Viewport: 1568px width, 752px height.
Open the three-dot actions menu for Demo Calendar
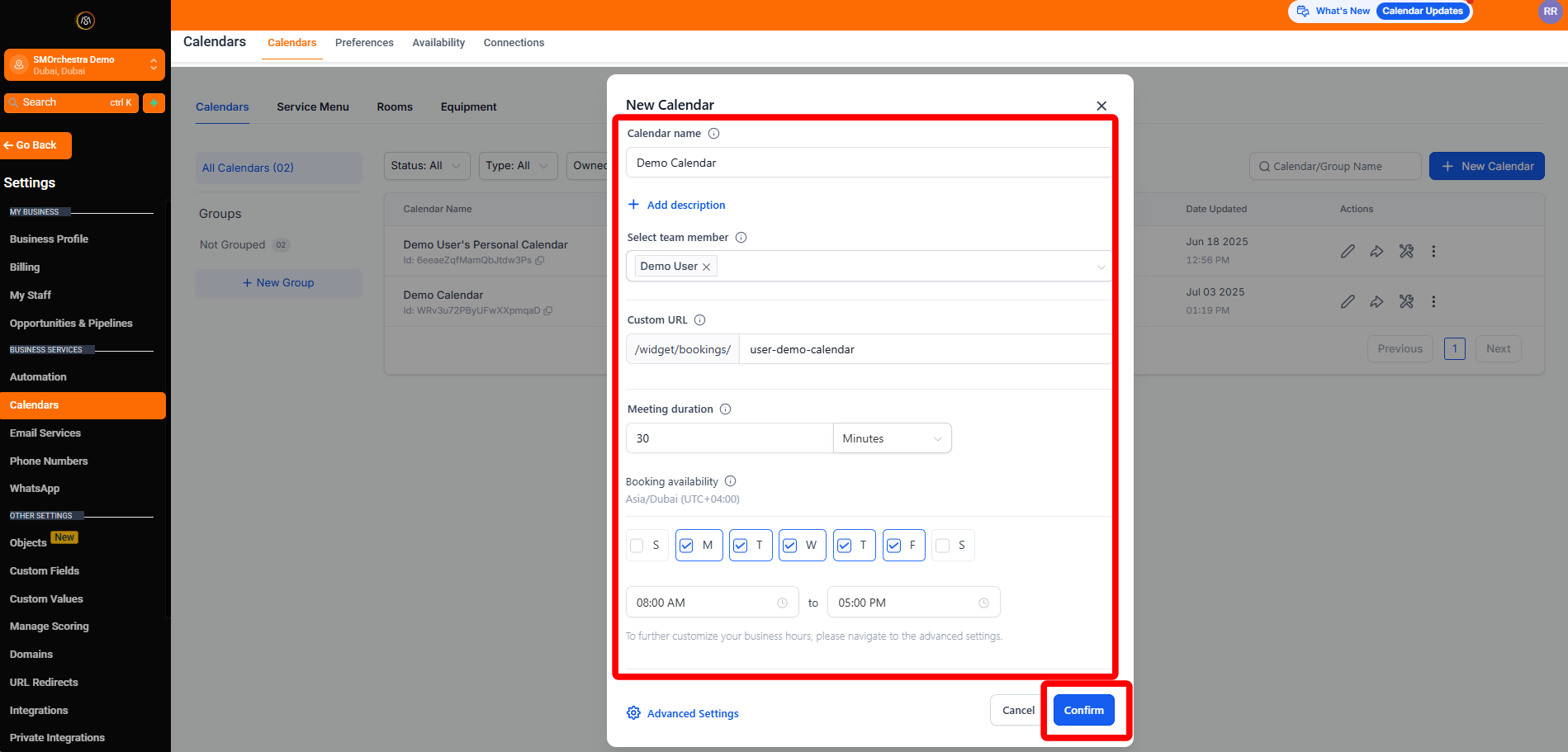1434,300
